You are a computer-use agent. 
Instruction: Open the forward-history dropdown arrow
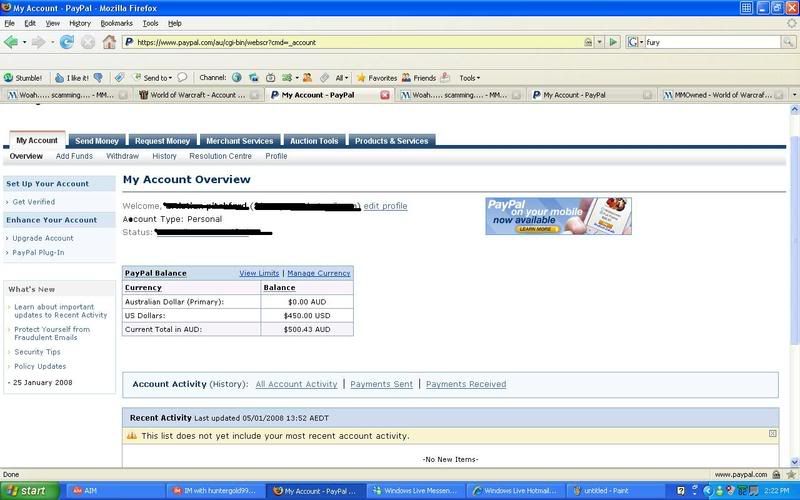tap(52, 42)
